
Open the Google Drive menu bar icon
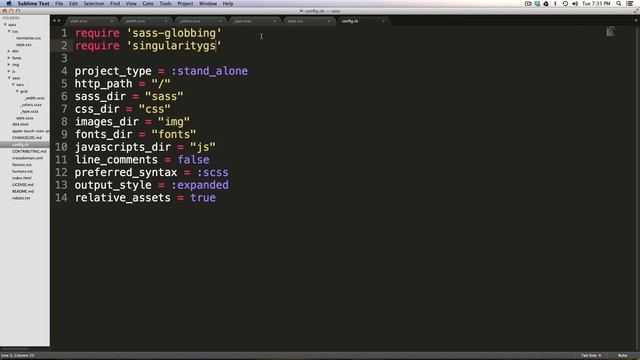tap(546, 4)
